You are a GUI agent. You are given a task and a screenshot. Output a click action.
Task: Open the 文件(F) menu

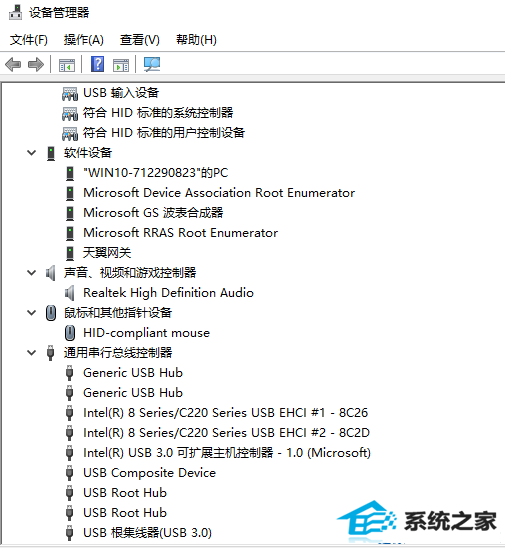(x=28, y=40)
